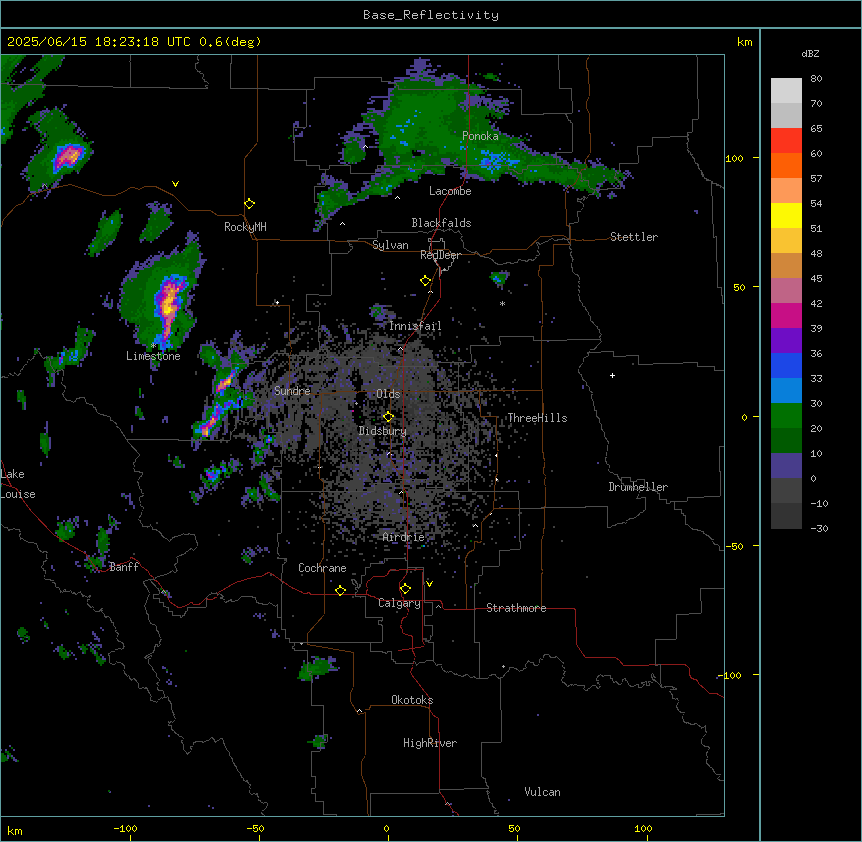
Task: Select the Innisfail label
Action: point(415,326)
